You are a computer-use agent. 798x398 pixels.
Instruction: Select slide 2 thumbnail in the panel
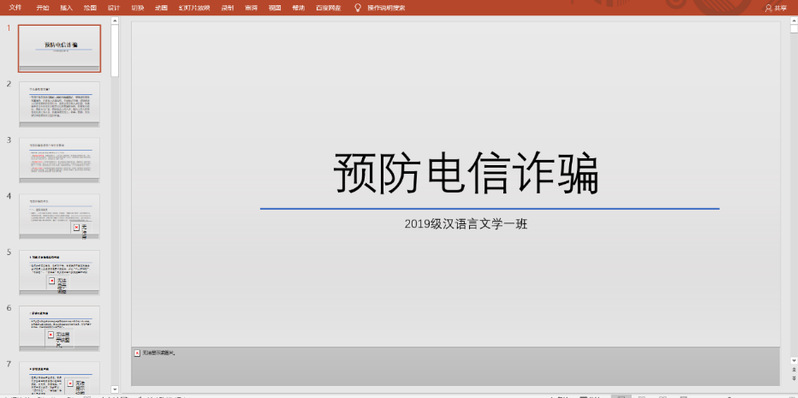[x=60, y=104]
